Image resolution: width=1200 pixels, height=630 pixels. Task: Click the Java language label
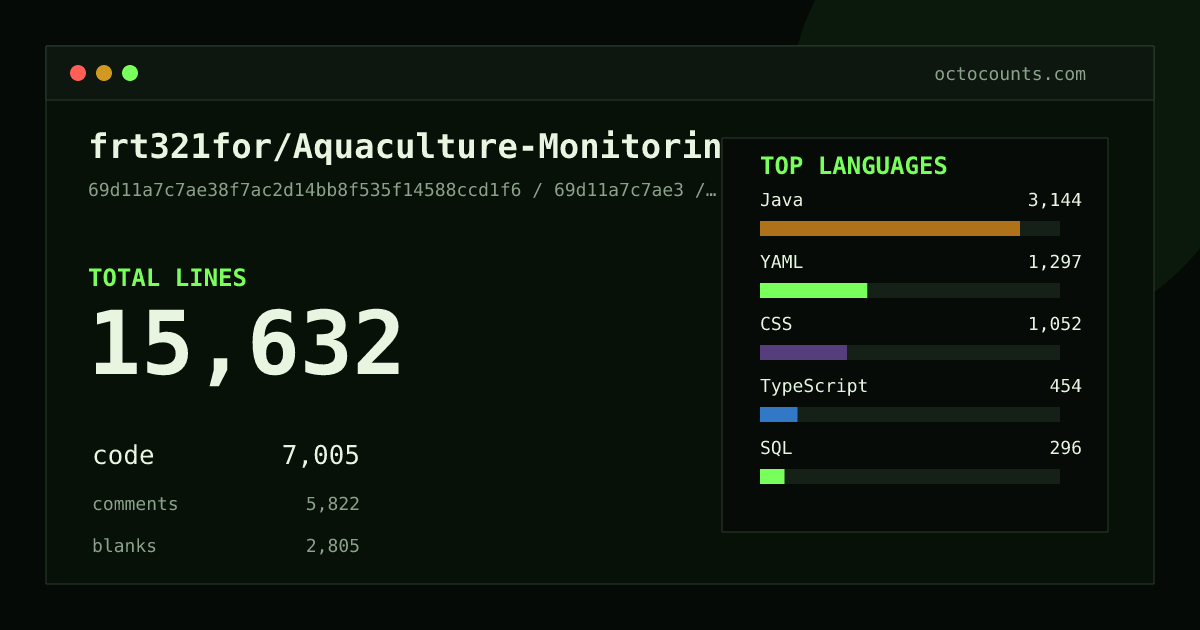click(x=781, y=200)
